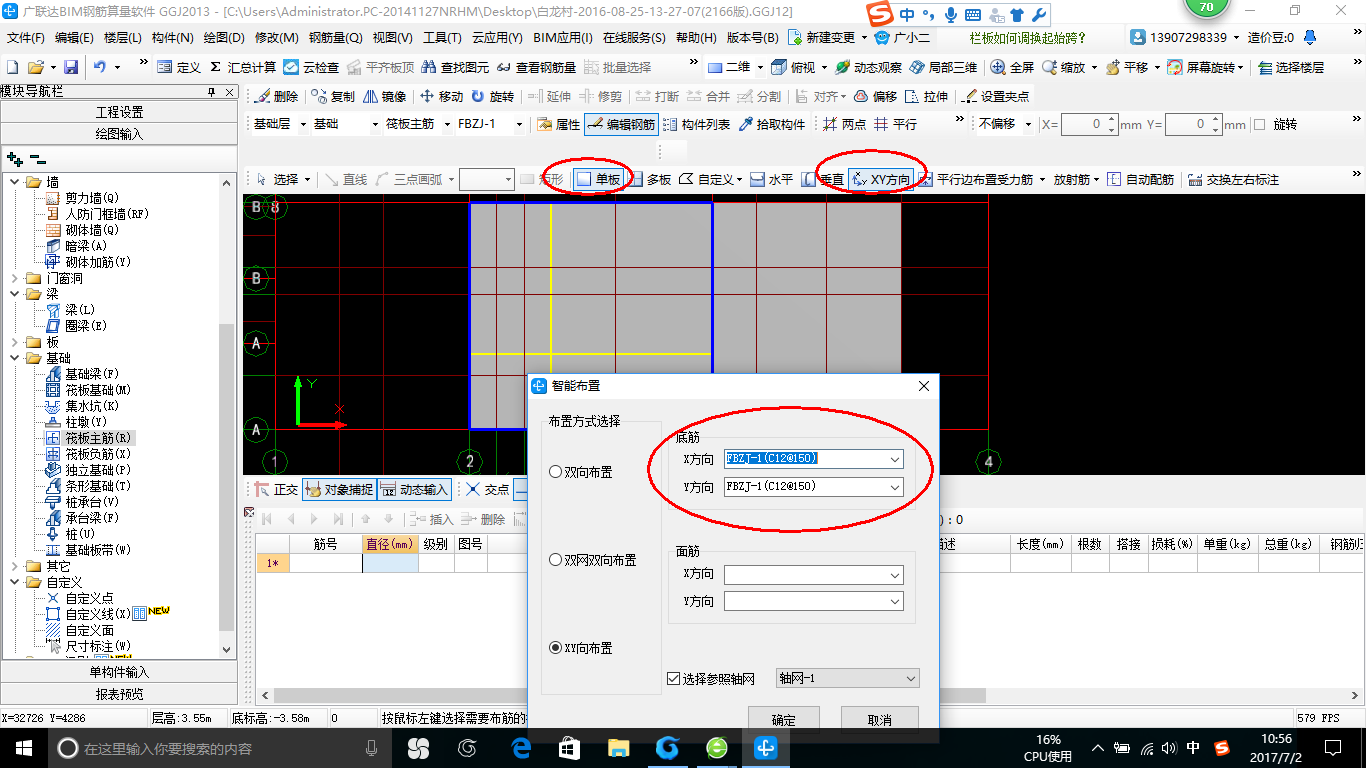Click 交换左右标注 swap labels
This screenshot has width=1366, height=768.
[x=1232, y=179]
